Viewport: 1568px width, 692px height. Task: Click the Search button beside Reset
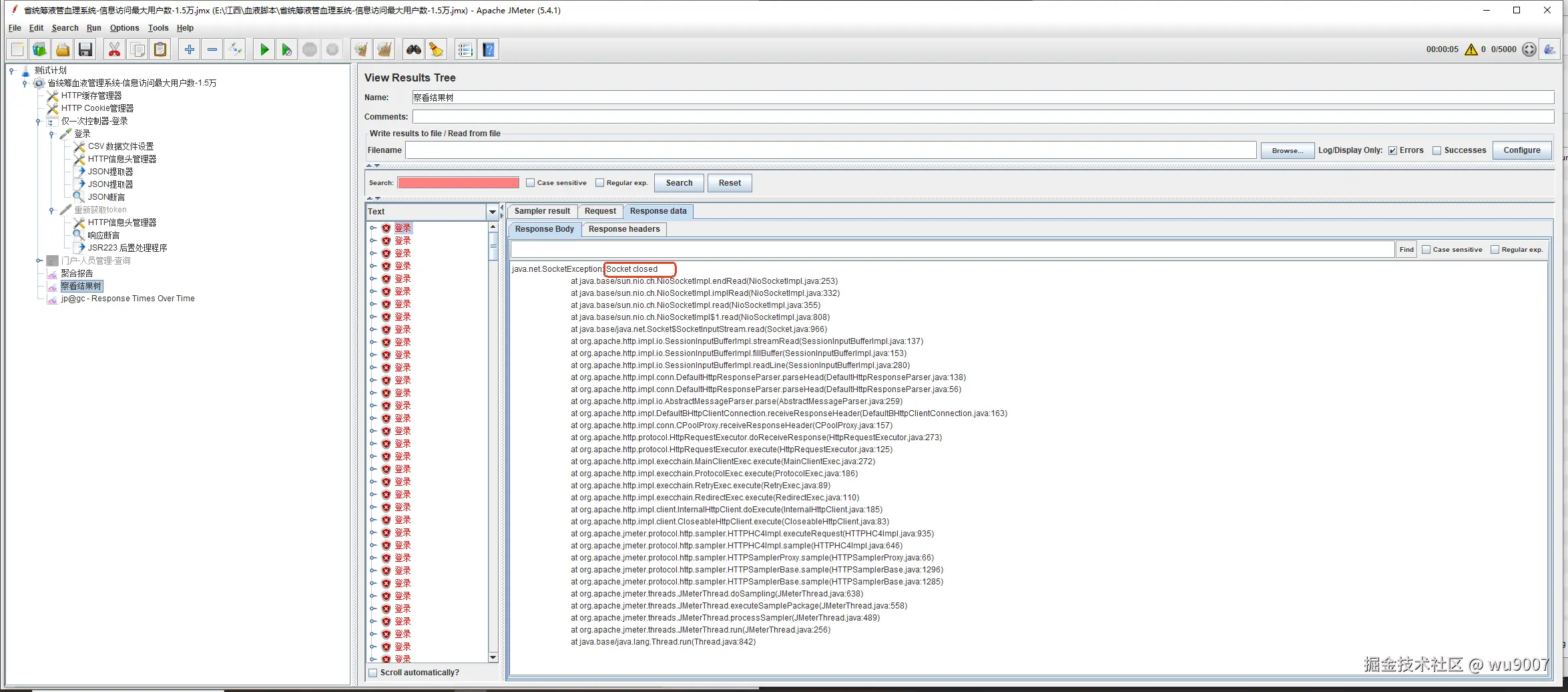pos(679,183)
